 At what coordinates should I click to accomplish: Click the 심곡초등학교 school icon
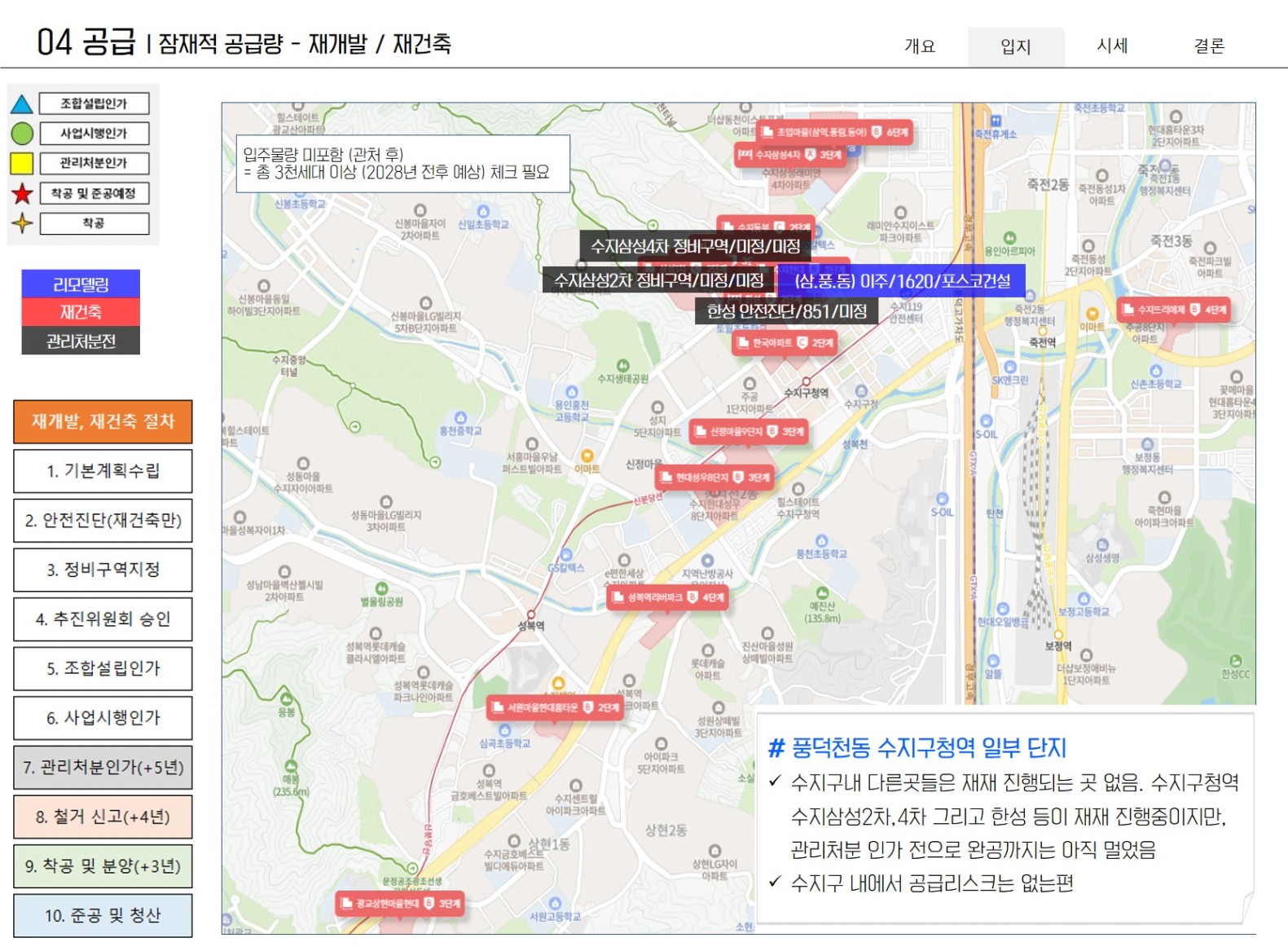pyautogui.click(x=505, y=730)
